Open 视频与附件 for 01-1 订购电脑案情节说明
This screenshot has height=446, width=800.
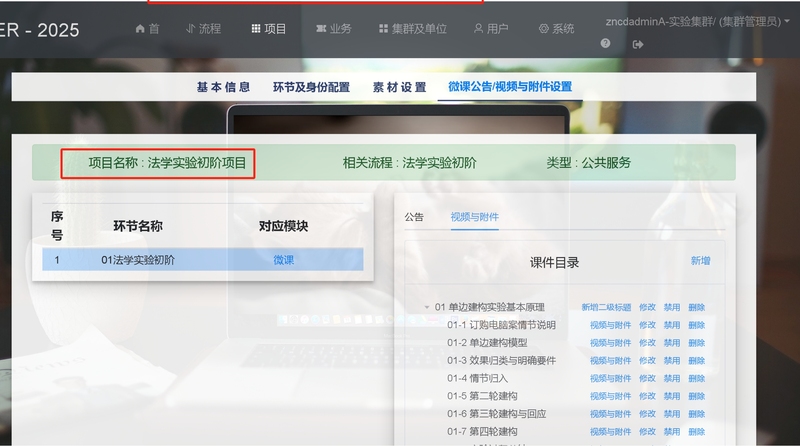pos(611,325)
